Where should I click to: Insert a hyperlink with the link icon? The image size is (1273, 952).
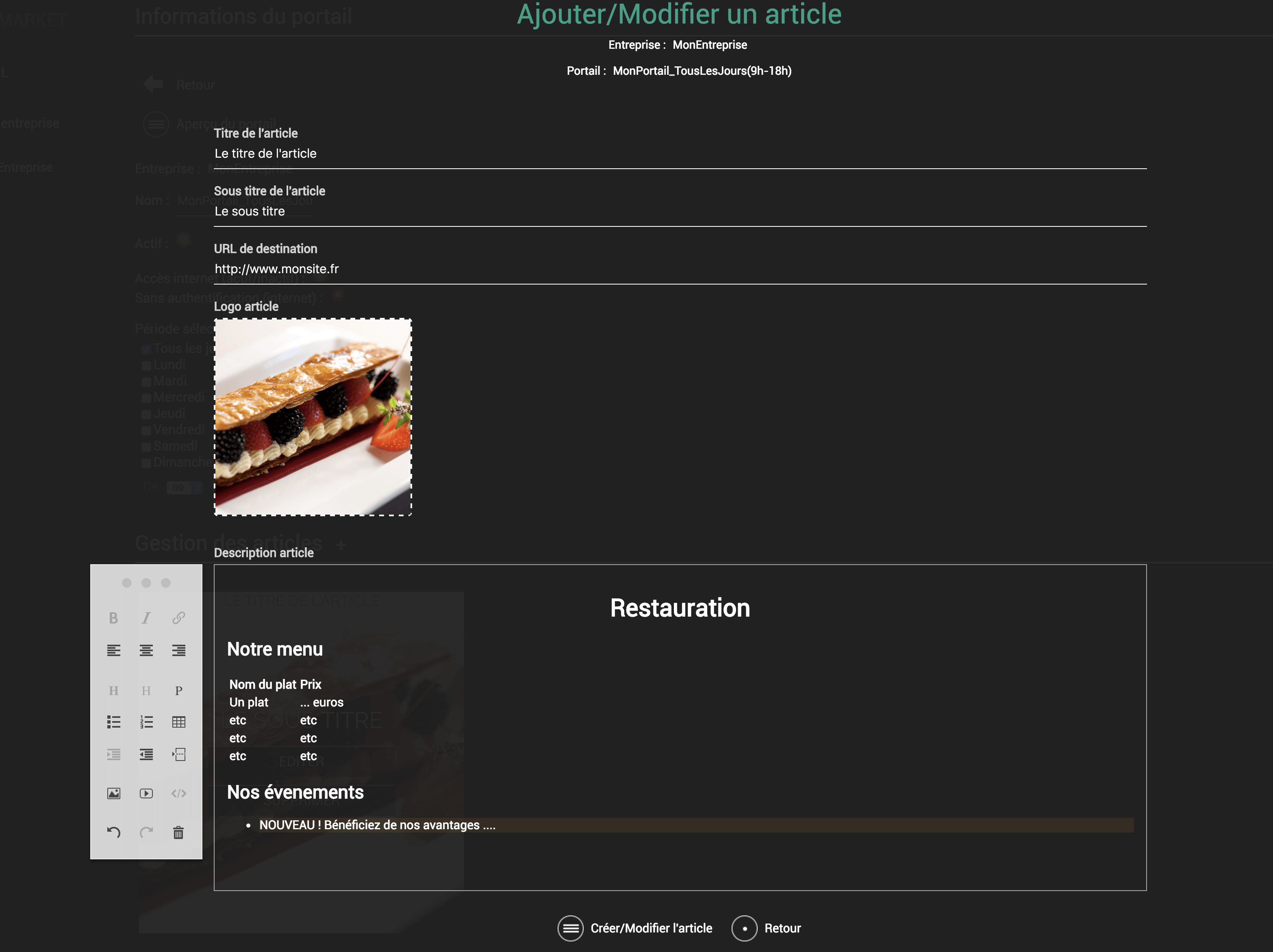point(178,617)
